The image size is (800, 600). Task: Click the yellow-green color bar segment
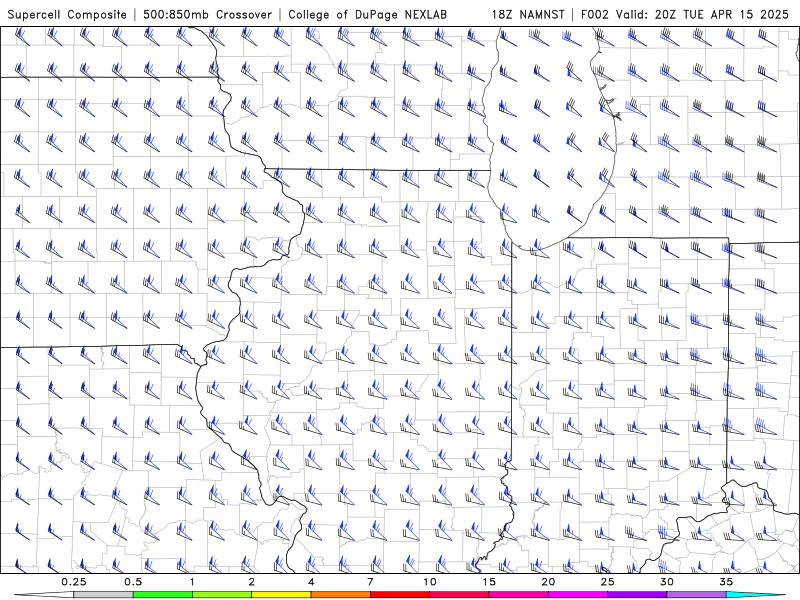pos(221,595)
